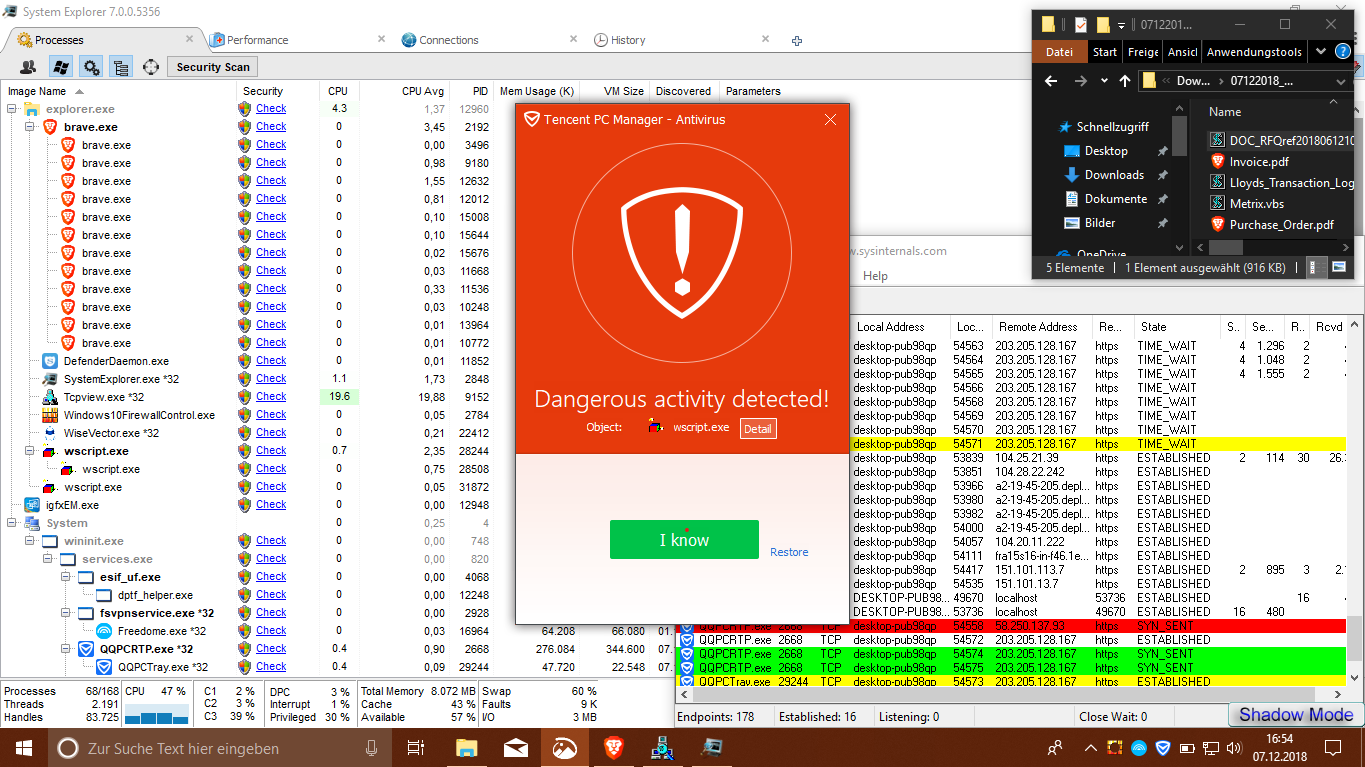
Task: Click the Restore link in antivirus popup
Action: (789, 552)
